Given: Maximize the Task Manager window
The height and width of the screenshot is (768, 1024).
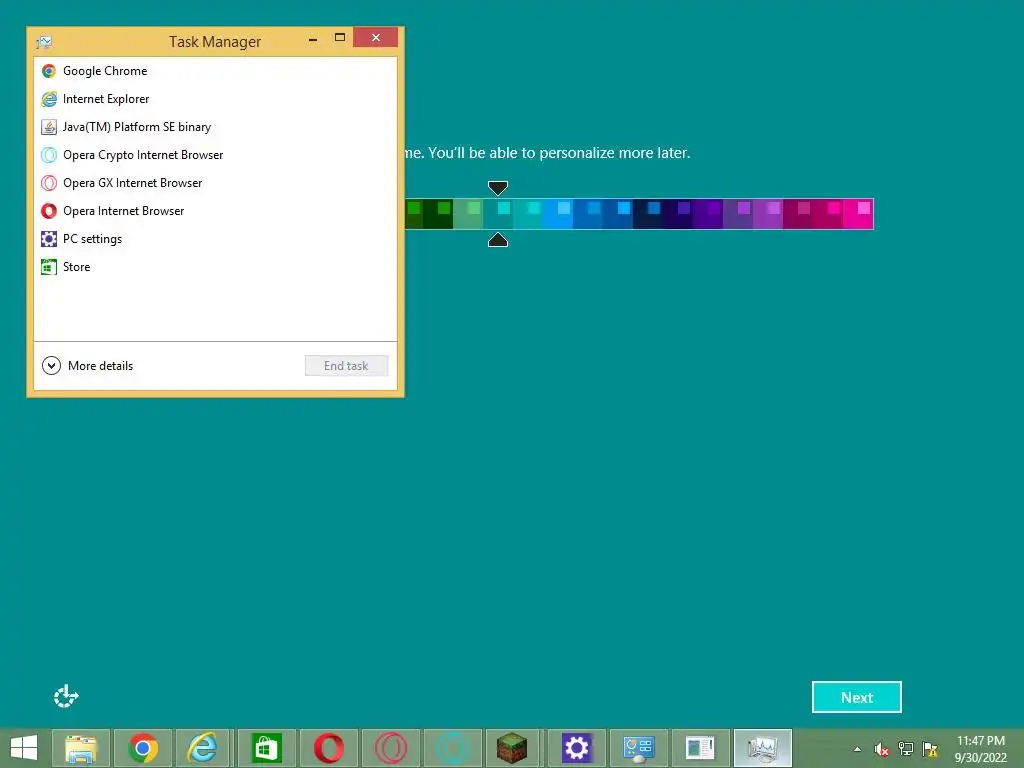Looking at the screenshot, I should (x=340, y=38).
